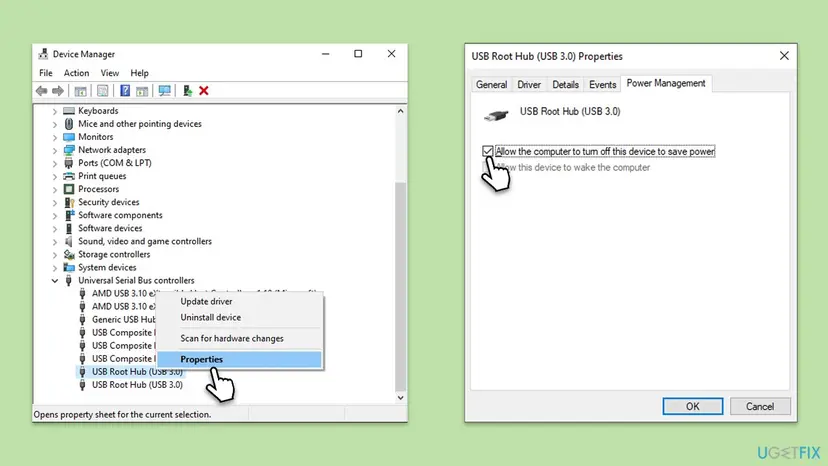828x466 pixels.
Task: Expand the Sound, video and game controllers node
Action: click(x=54, y=241)
